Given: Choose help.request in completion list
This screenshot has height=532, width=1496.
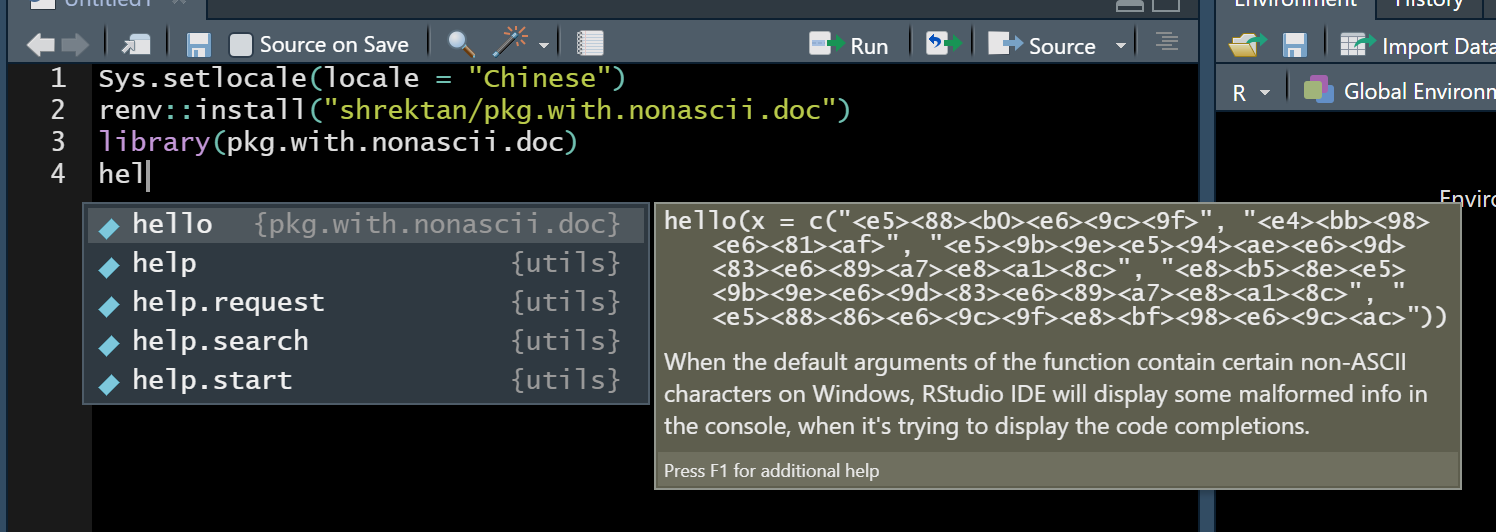Looking at the screenshot, I should click(x=365, y=303).
